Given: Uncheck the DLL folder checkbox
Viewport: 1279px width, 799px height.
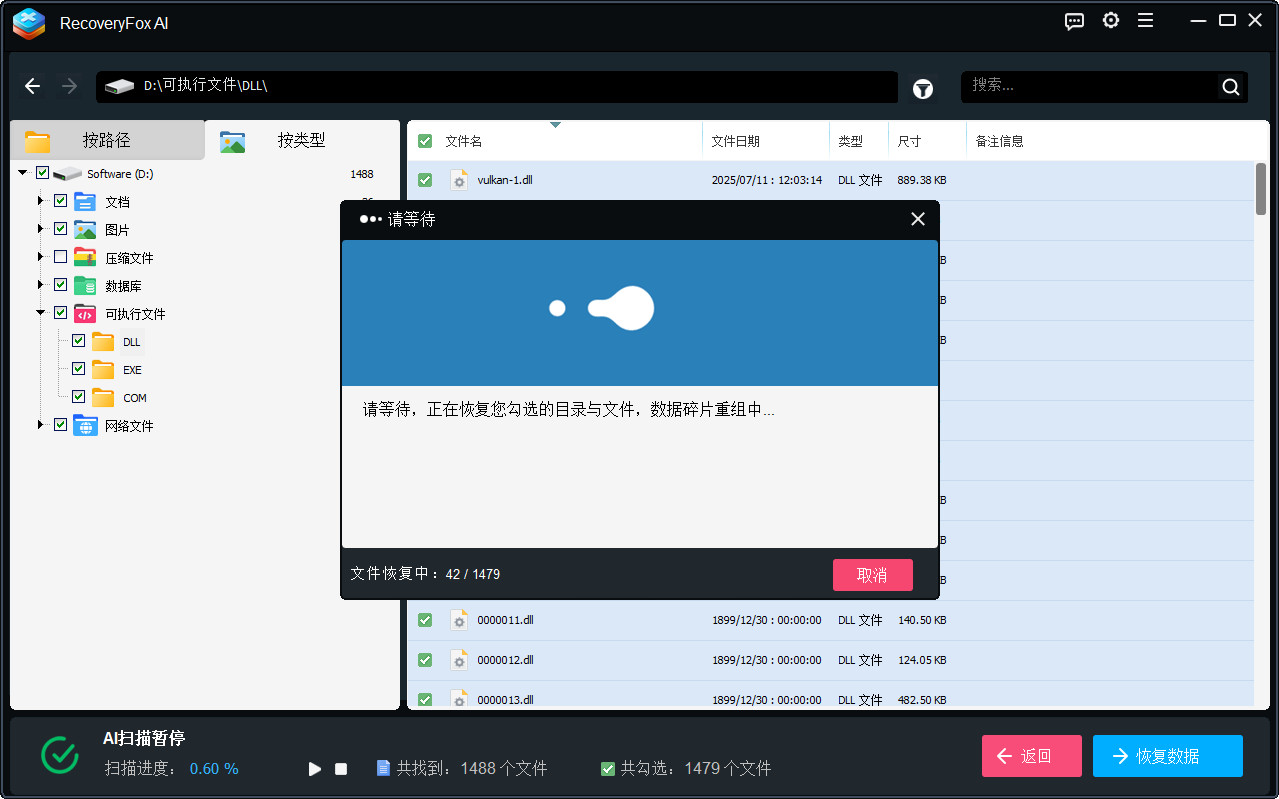Looking at the screenshot, I should (x=77, y=340).
